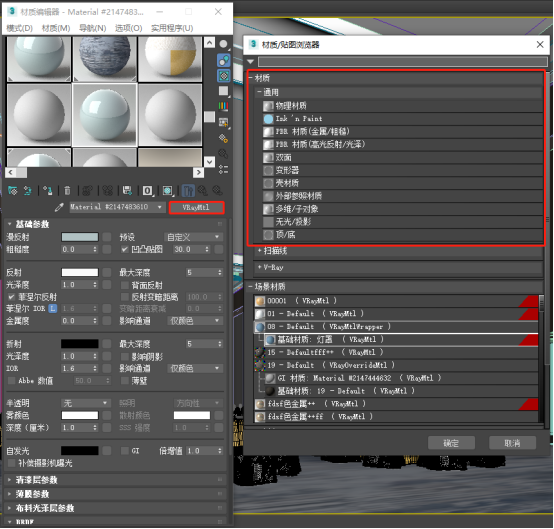The image size is (554, 529).
Task: Open the 预设 自定义 dropdown
Action: click(193, 237)
